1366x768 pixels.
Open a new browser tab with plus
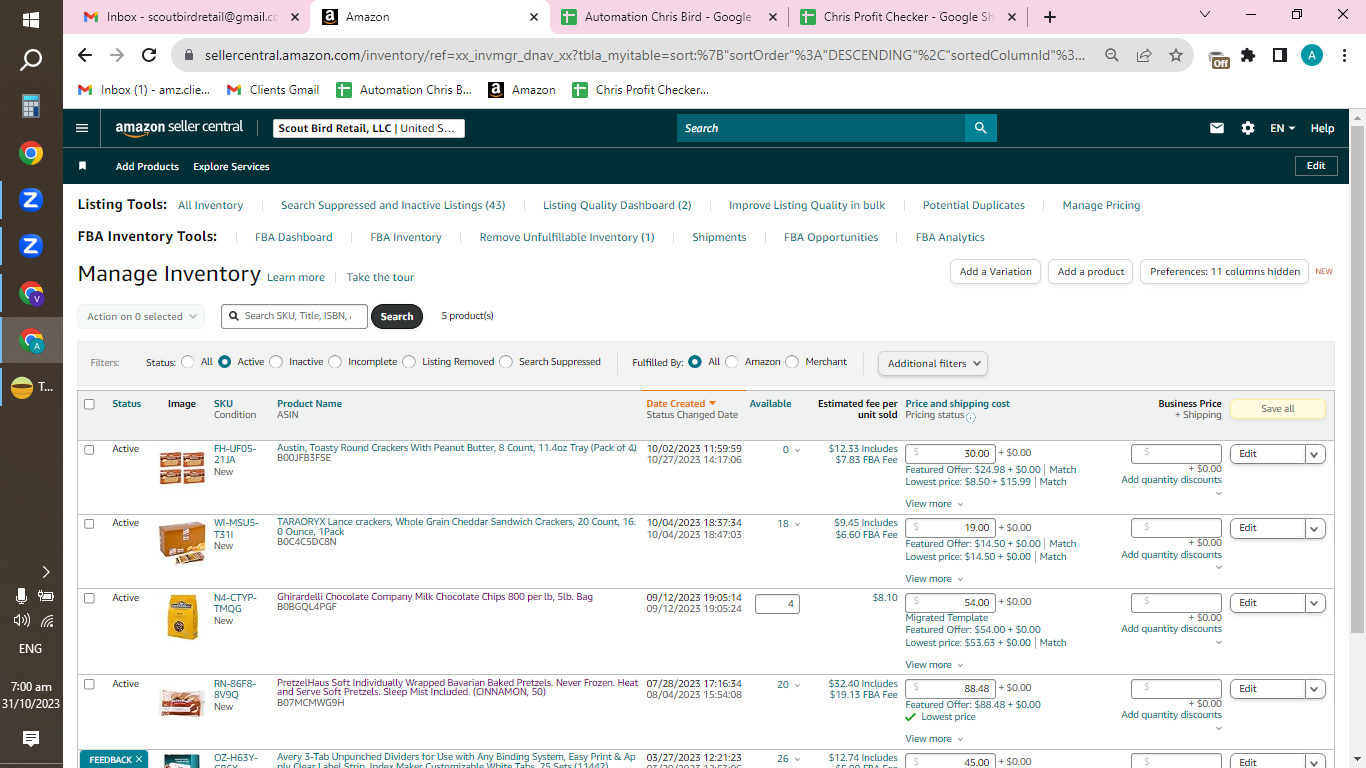click(x=1049, y=17)
